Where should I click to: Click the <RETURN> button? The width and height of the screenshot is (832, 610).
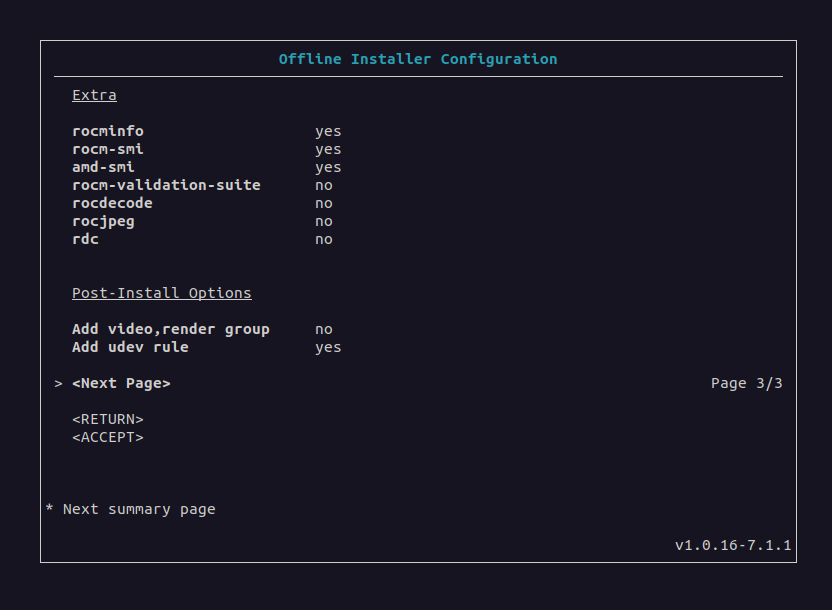pyautogui.click(x=108, y=419)
